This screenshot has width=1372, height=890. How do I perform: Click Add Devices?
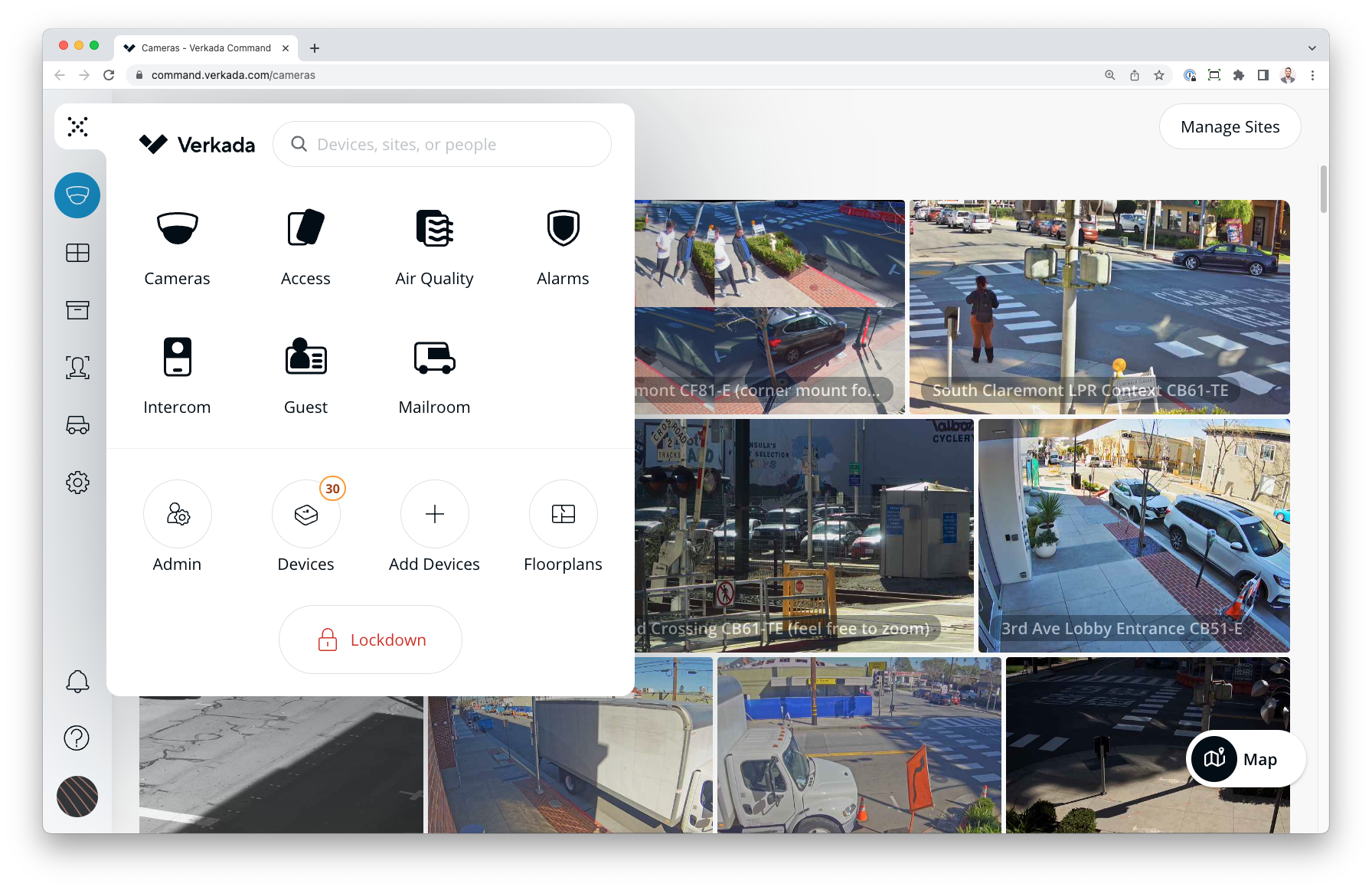point(434,527)
